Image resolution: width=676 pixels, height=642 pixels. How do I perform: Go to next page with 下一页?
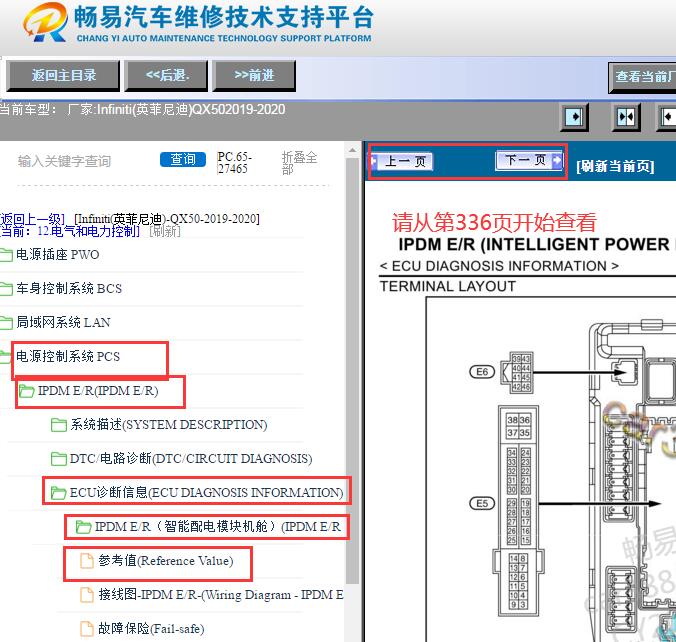529,160
